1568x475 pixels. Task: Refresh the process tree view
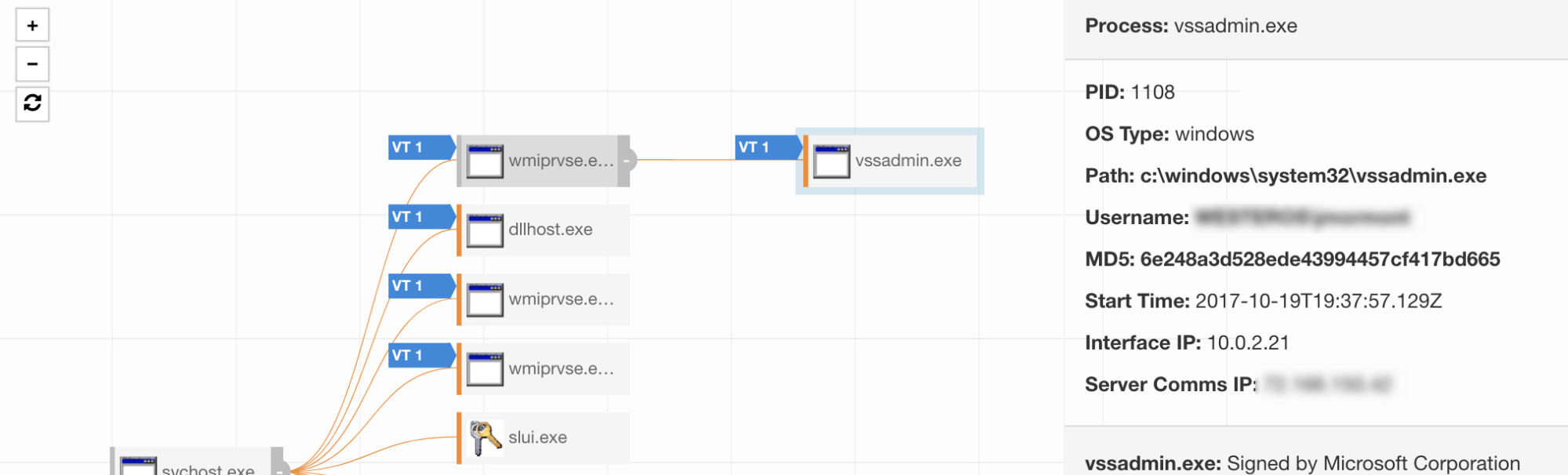(x=32, y=103)
